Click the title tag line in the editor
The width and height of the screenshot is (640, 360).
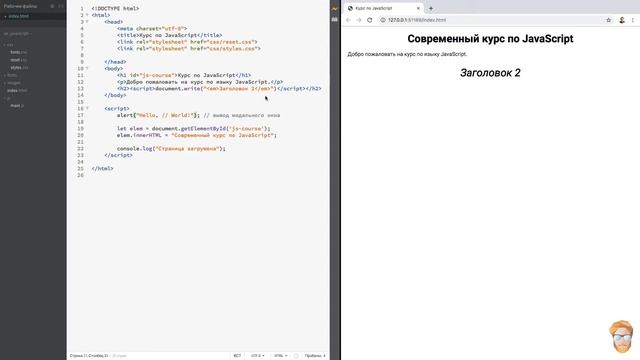169,36
